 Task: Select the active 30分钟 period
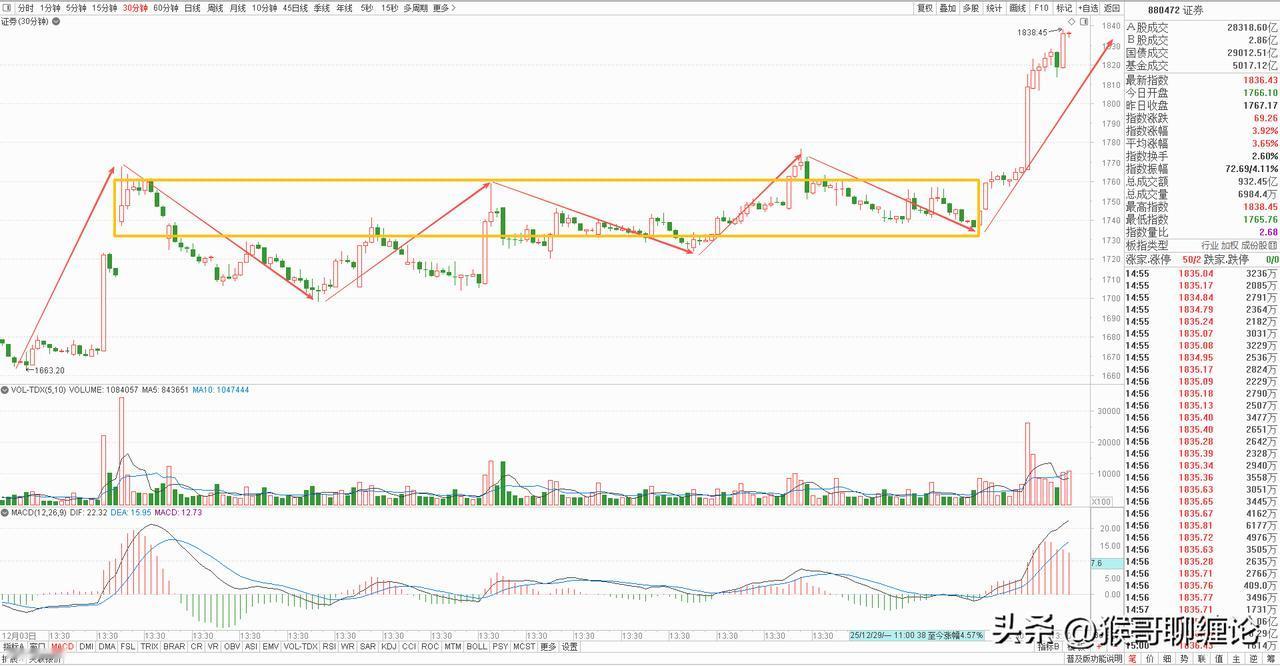click(135, 8)
